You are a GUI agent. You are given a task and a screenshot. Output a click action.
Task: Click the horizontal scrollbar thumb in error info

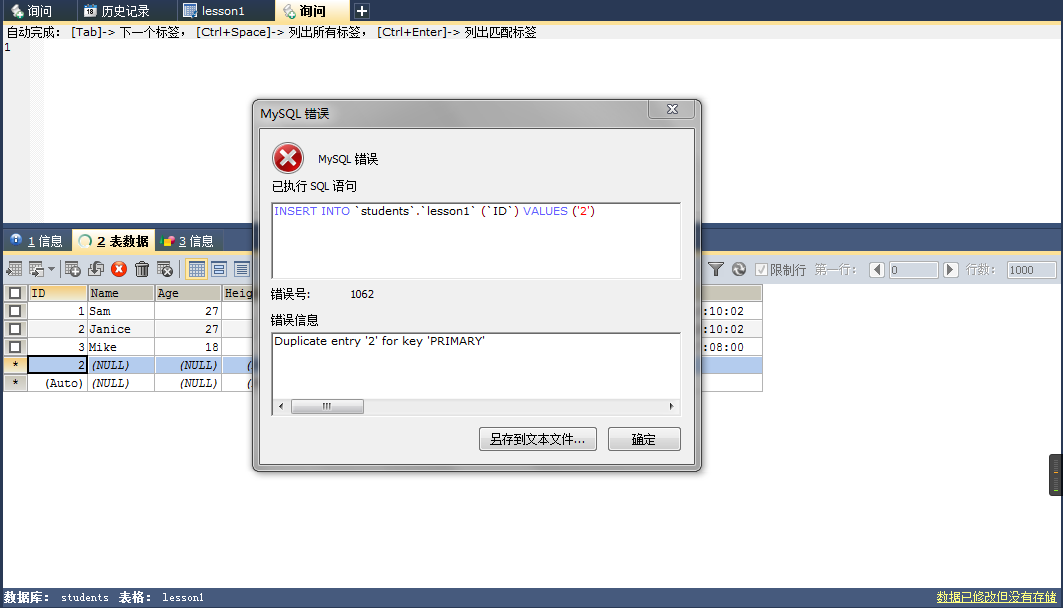pyautogui.click(x=327, y=406)
